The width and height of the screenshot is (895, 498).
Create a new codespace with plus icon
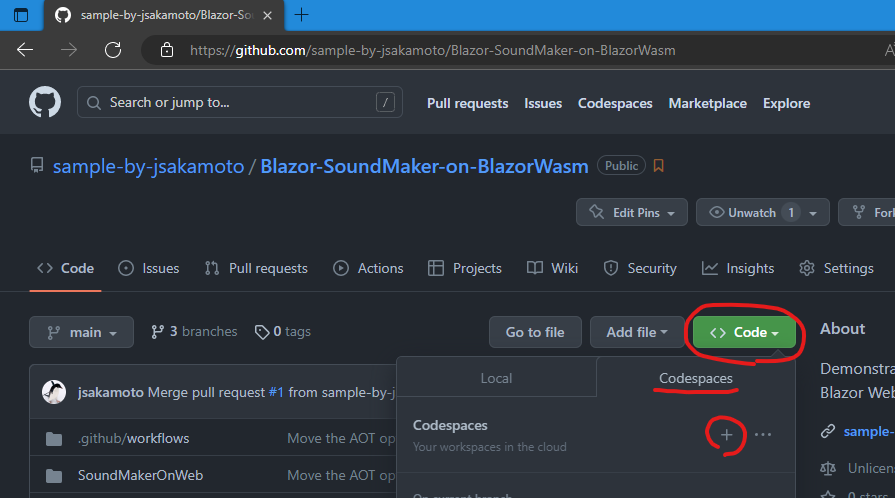726,435
